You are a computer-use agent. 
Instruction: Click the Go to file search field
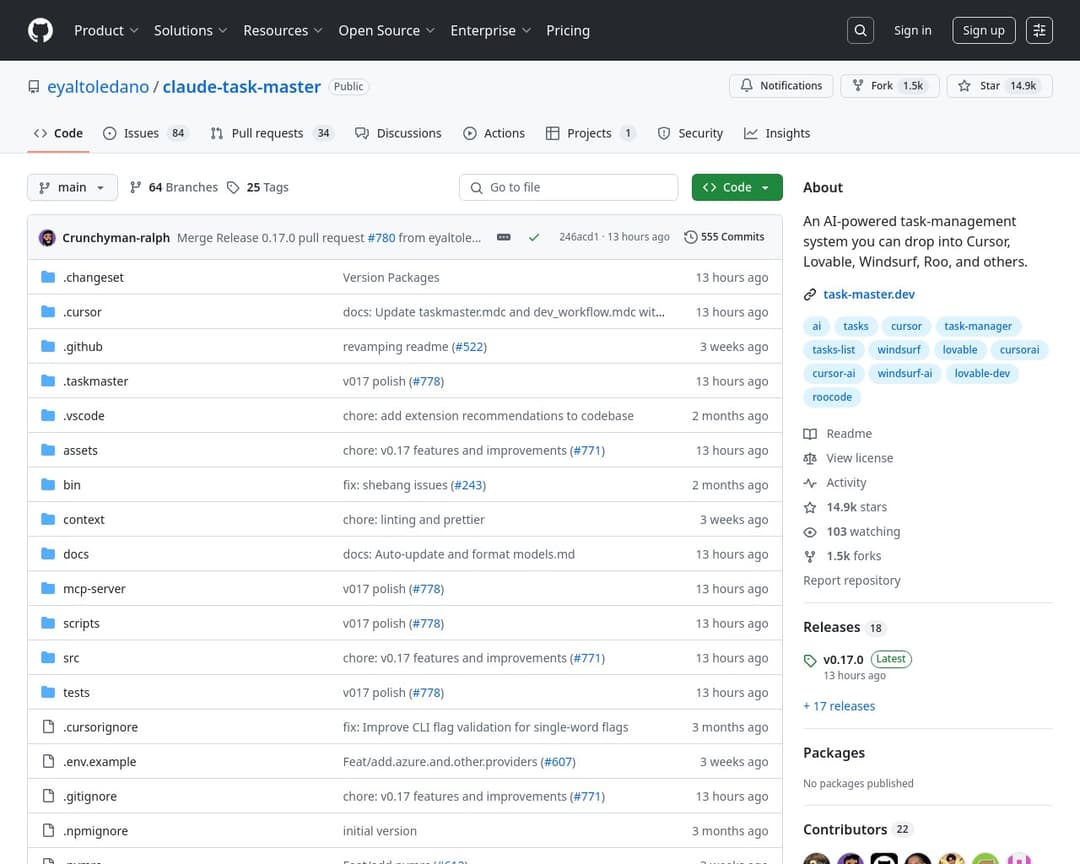(568, 187)
